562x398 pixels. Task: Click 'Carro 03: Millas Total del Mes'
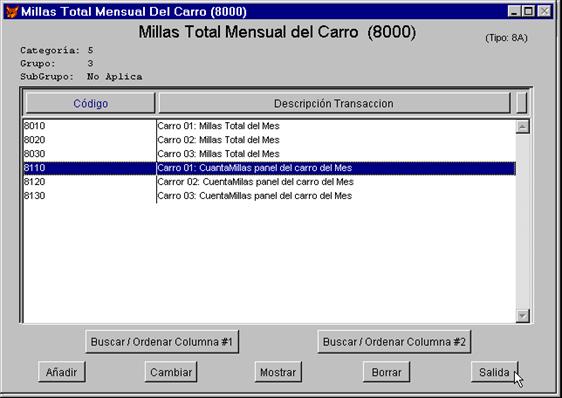point(218,154)
